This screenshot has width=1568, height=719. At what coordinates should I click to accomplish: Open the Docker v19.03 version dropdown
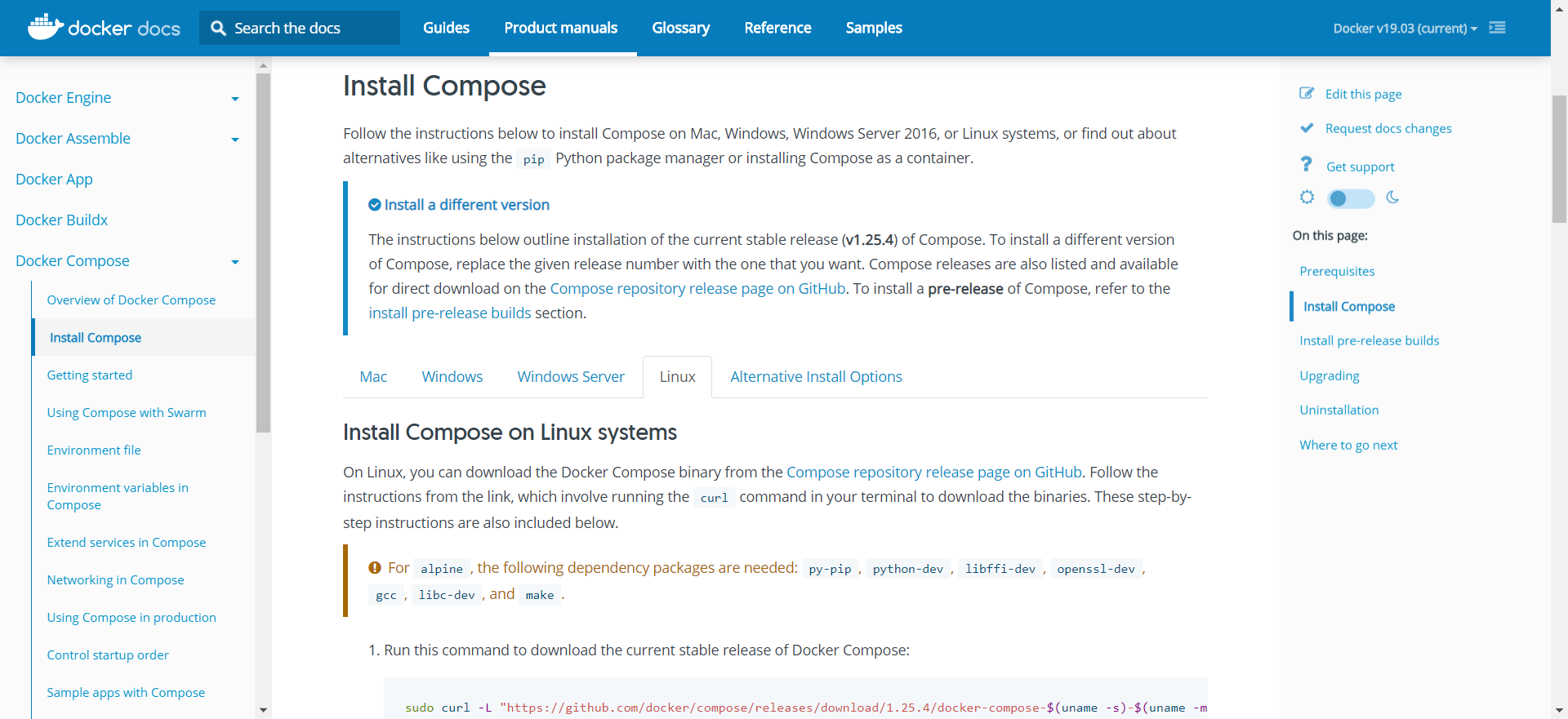tap(1405, 28)
